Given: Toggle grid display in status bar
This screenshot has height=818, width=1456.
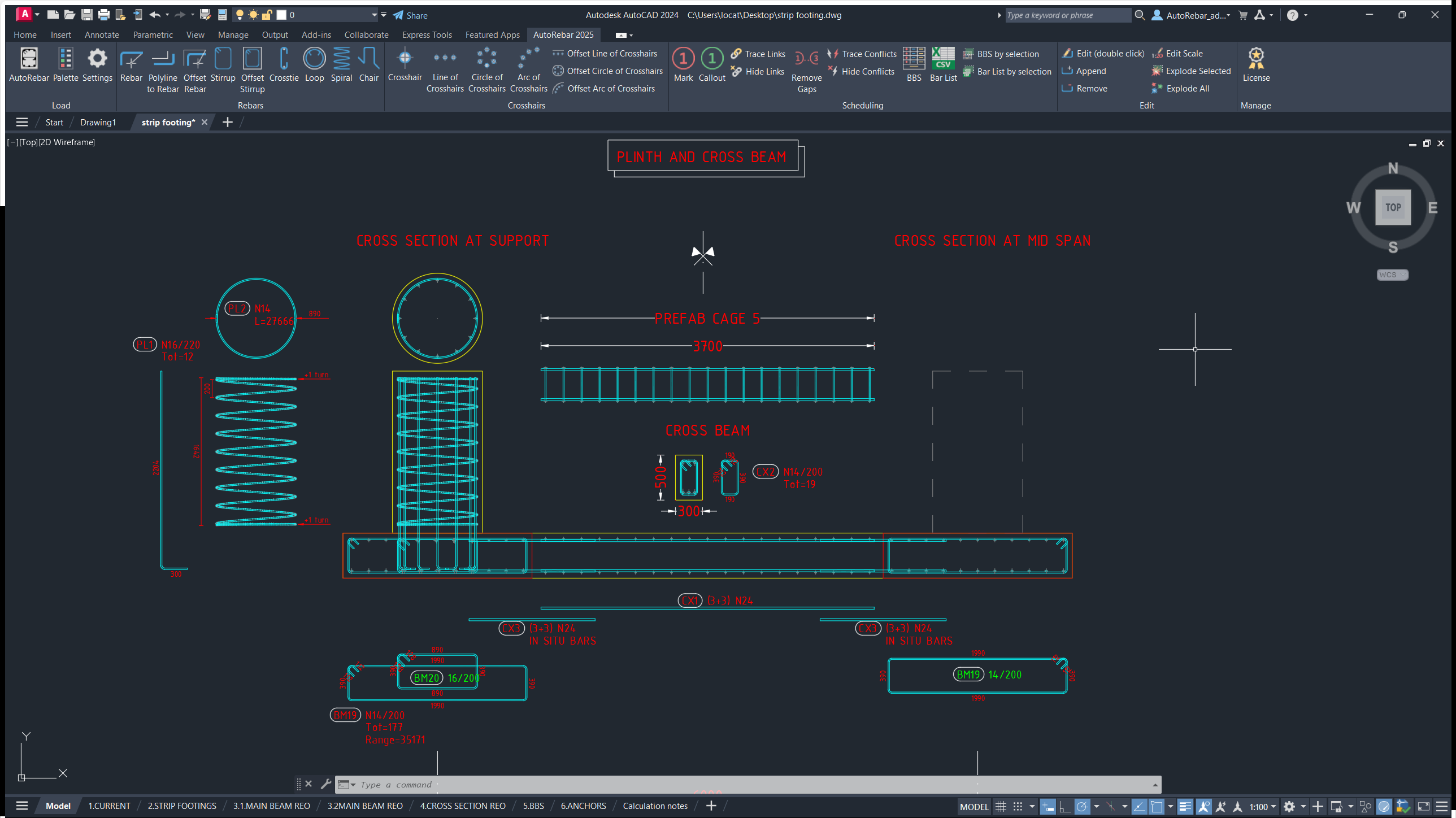Looking at the screenshot, I should click(x=1001, y=806).
